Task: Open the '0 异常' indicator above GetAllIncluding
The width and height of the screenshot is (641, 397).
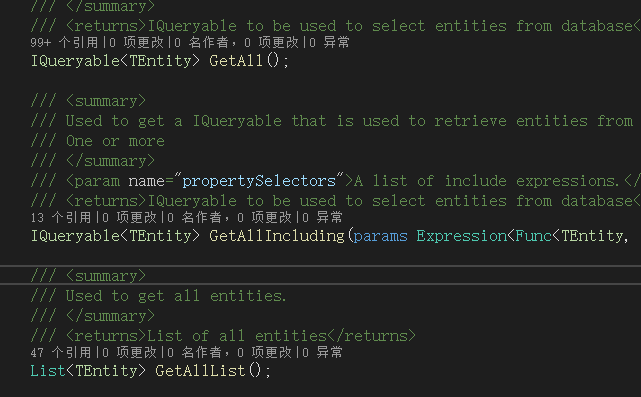Action: tap(322, 218)
